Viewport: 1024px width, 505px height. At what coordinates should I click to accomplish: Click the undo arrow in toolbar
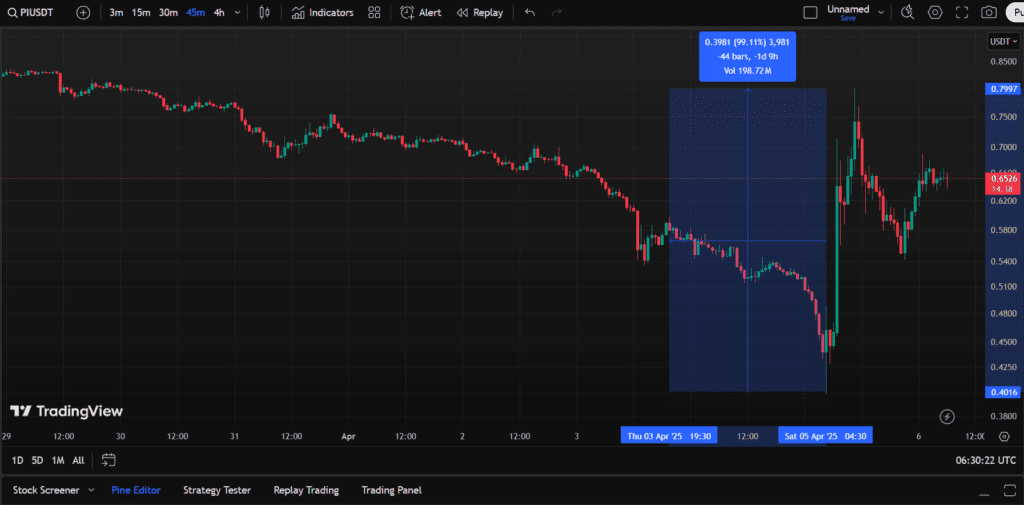click(530, 13)
